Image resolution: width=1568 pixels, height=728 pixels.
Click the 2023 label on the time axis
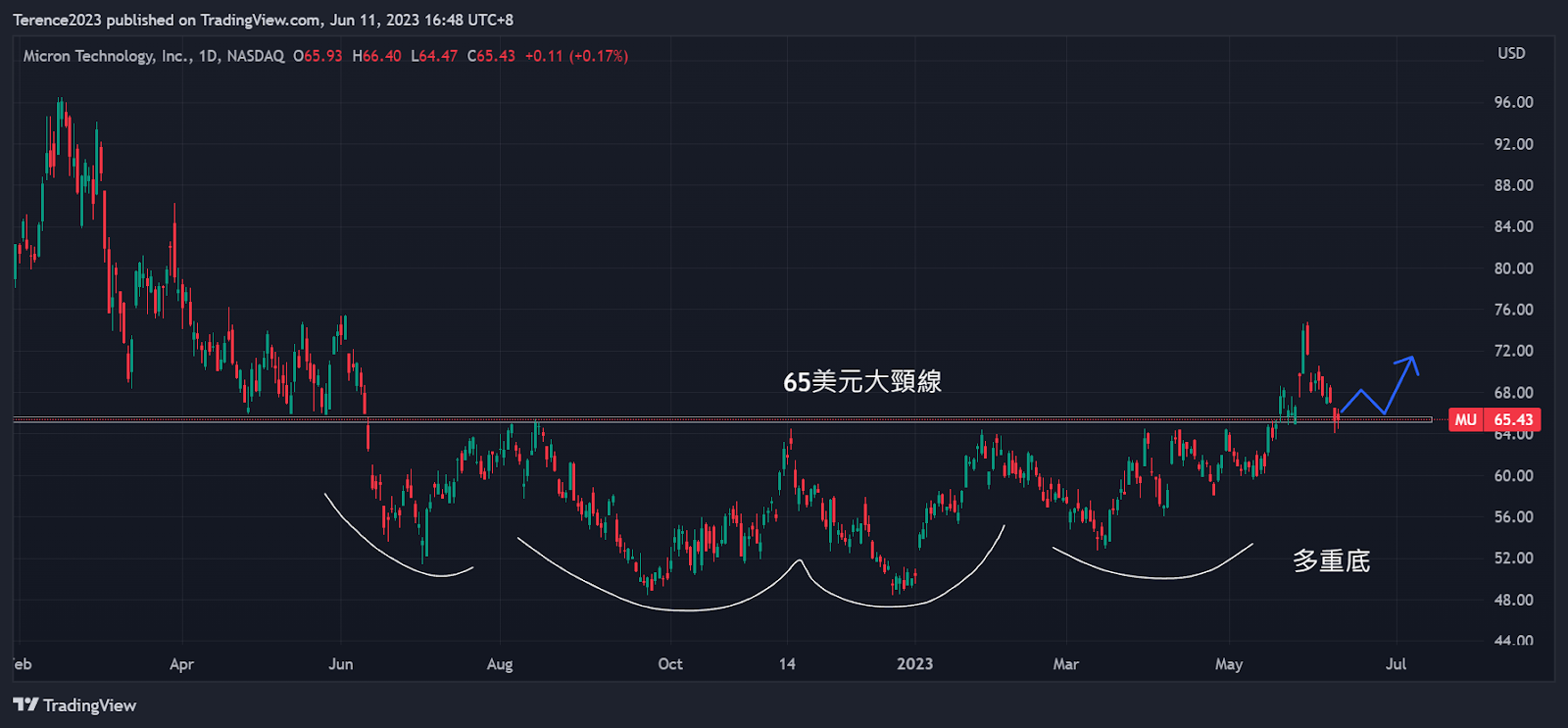click(x=914, y=664)
